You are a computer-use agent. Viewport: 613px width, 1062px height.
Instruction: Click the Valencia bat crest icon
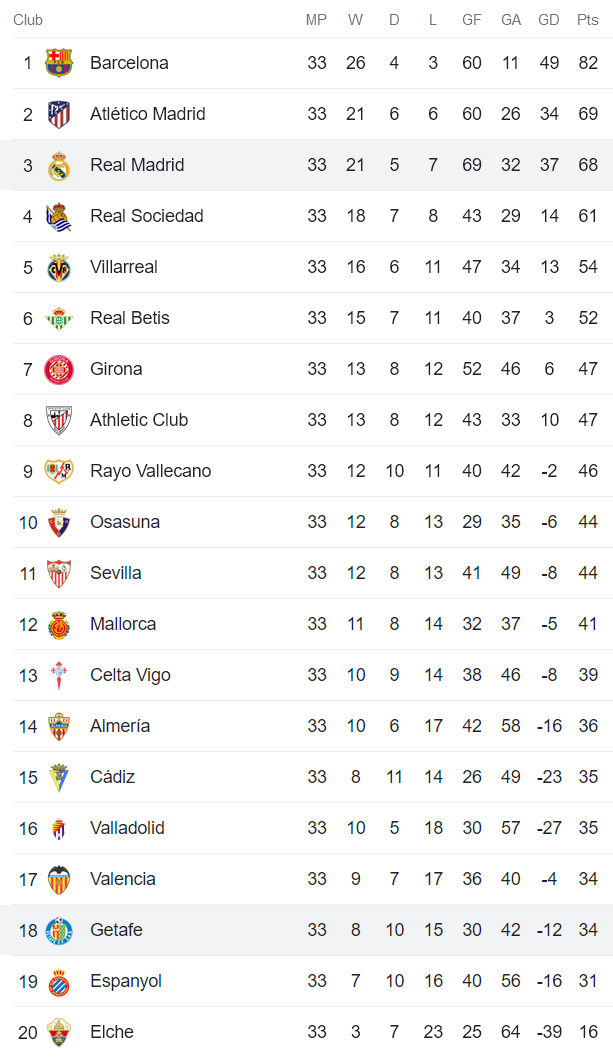(59, 879)
